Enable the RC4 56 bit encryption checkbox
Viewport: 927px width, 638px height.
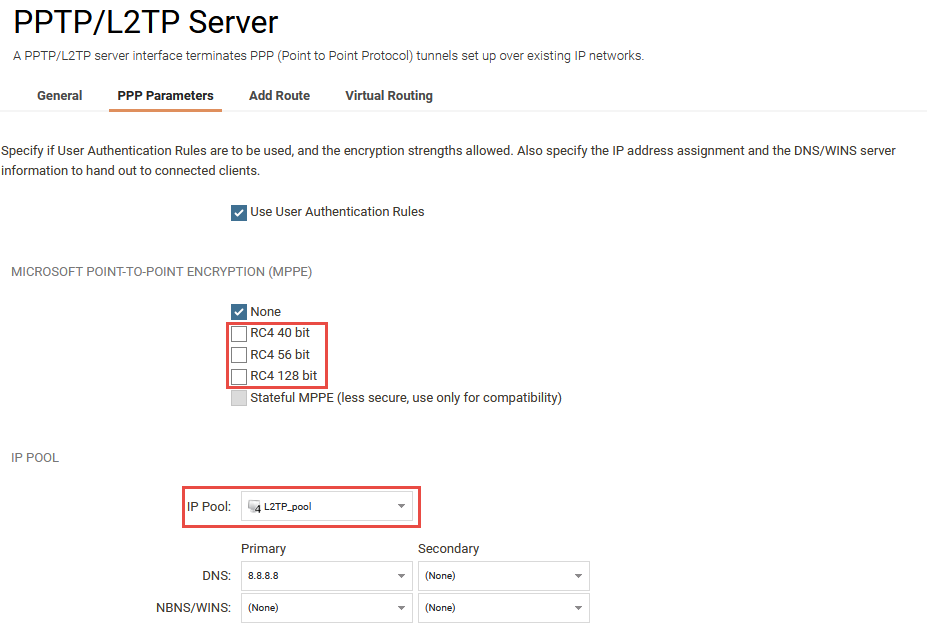click(239, 354)
